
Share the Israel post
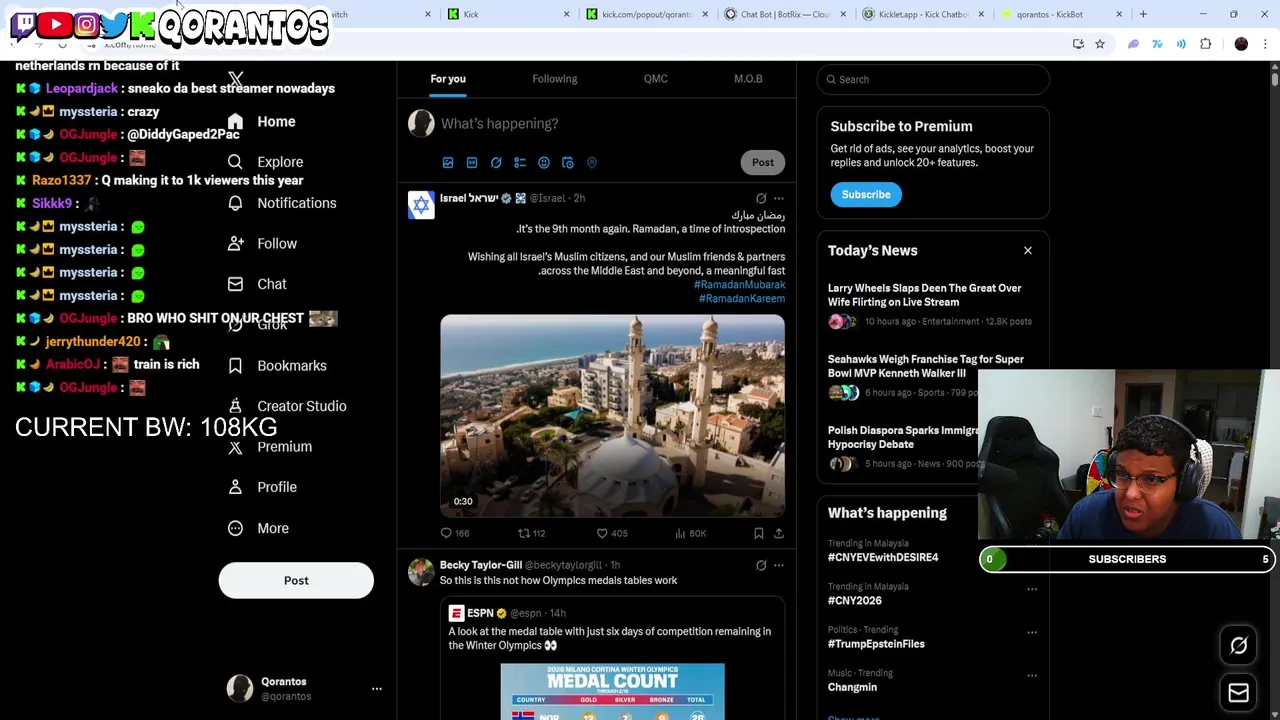tap(779, 534)
